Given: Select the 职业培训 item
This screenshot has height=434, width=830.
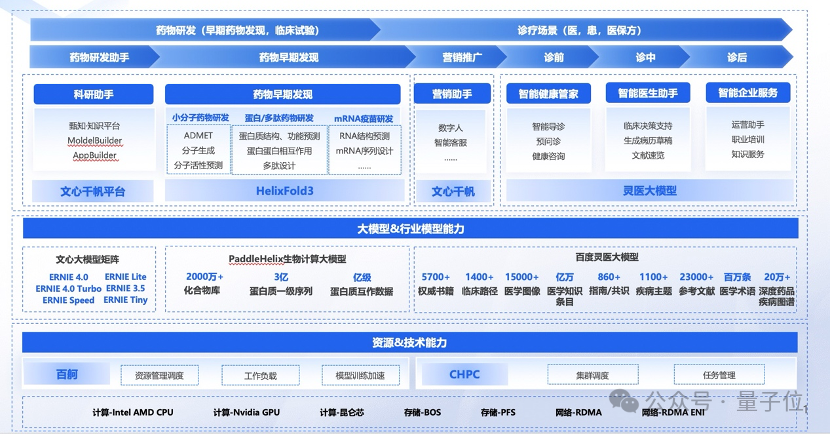Looking at the screenshot, I should [x=748, y=139].
